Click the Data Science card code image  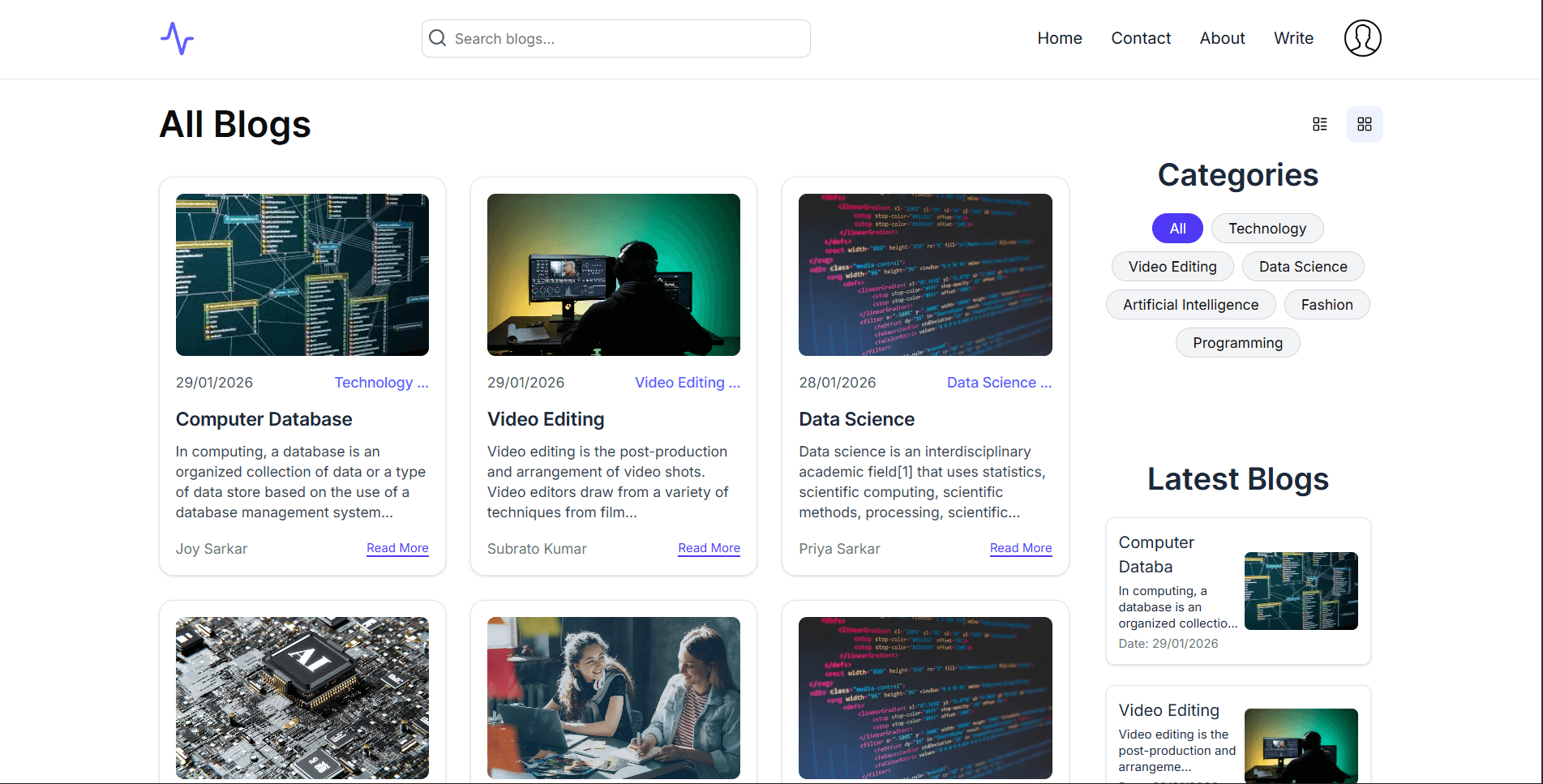[925, 275]
